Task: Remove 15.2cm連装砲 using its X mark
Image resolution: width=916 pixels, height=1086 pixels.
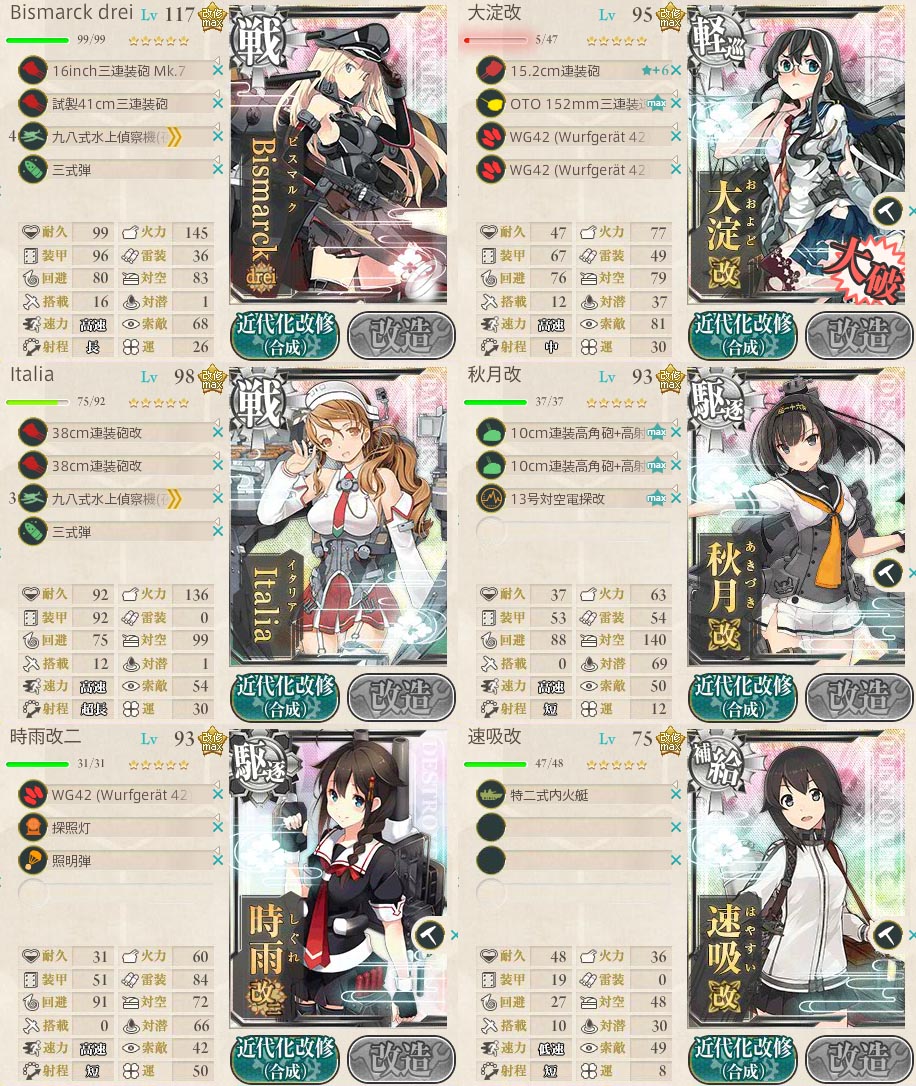Action: click(676, 70)
